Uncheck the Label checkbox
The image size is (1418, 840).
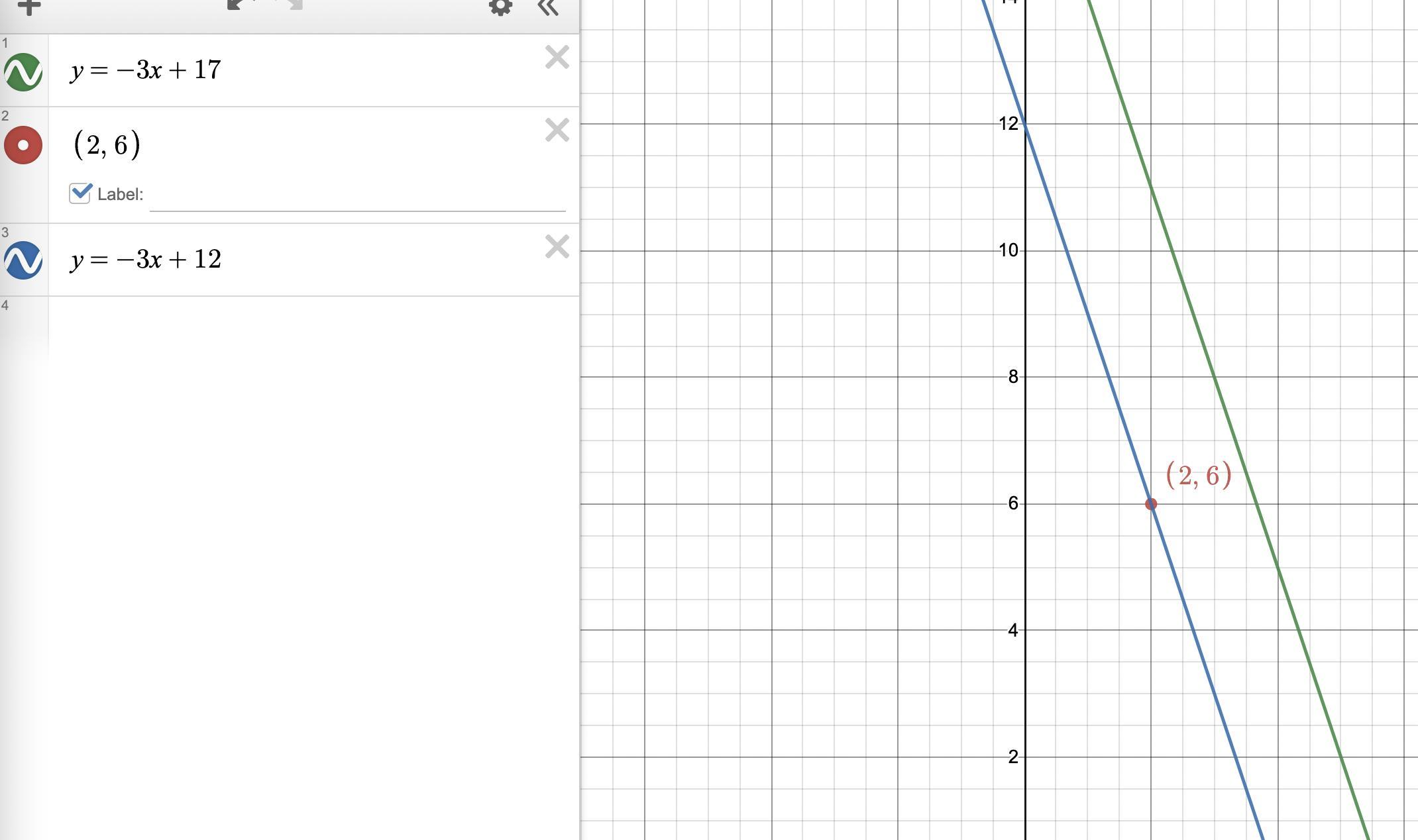click(80, 193)
